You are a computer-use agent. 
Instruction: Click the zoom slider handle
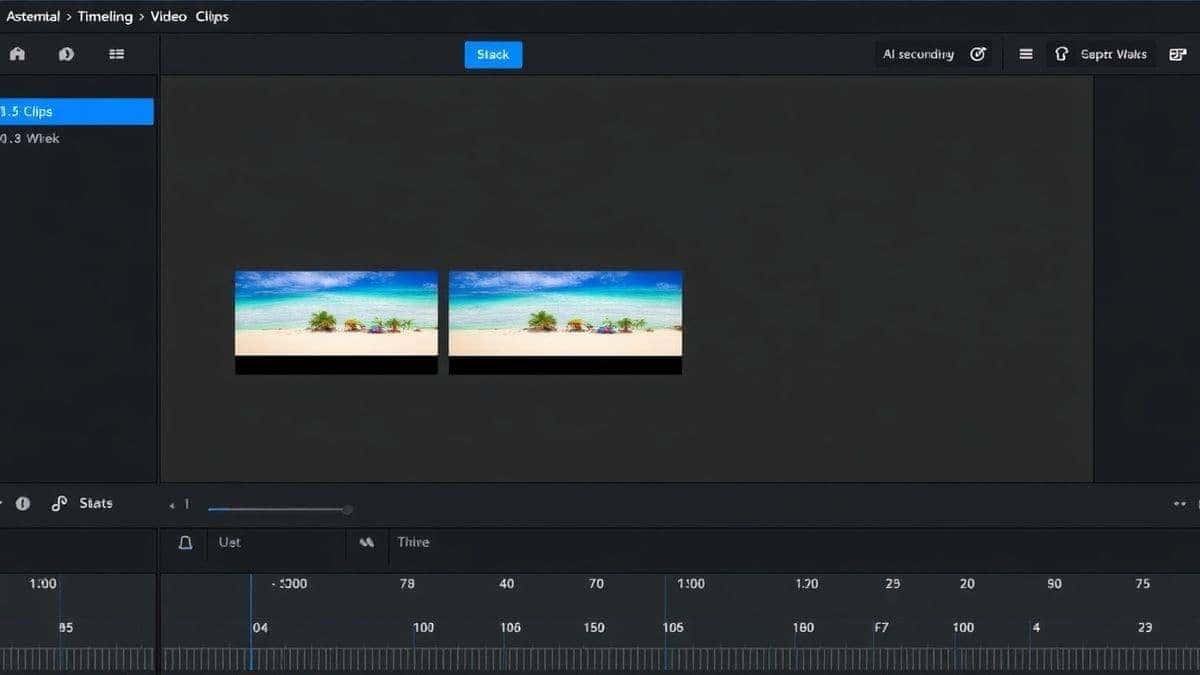pos(347,510)
